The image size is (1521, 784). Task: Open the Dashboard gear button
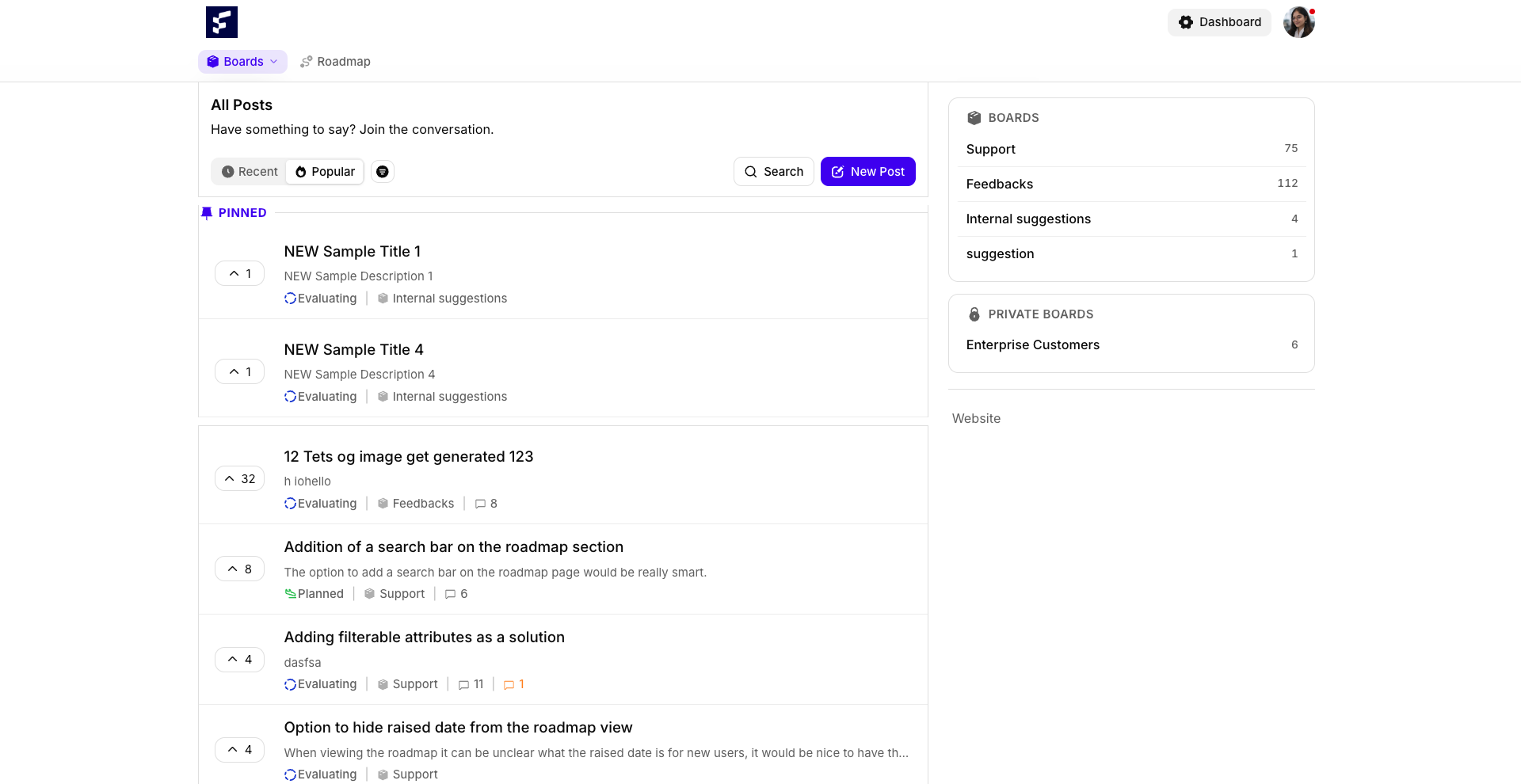[1219, 22]
